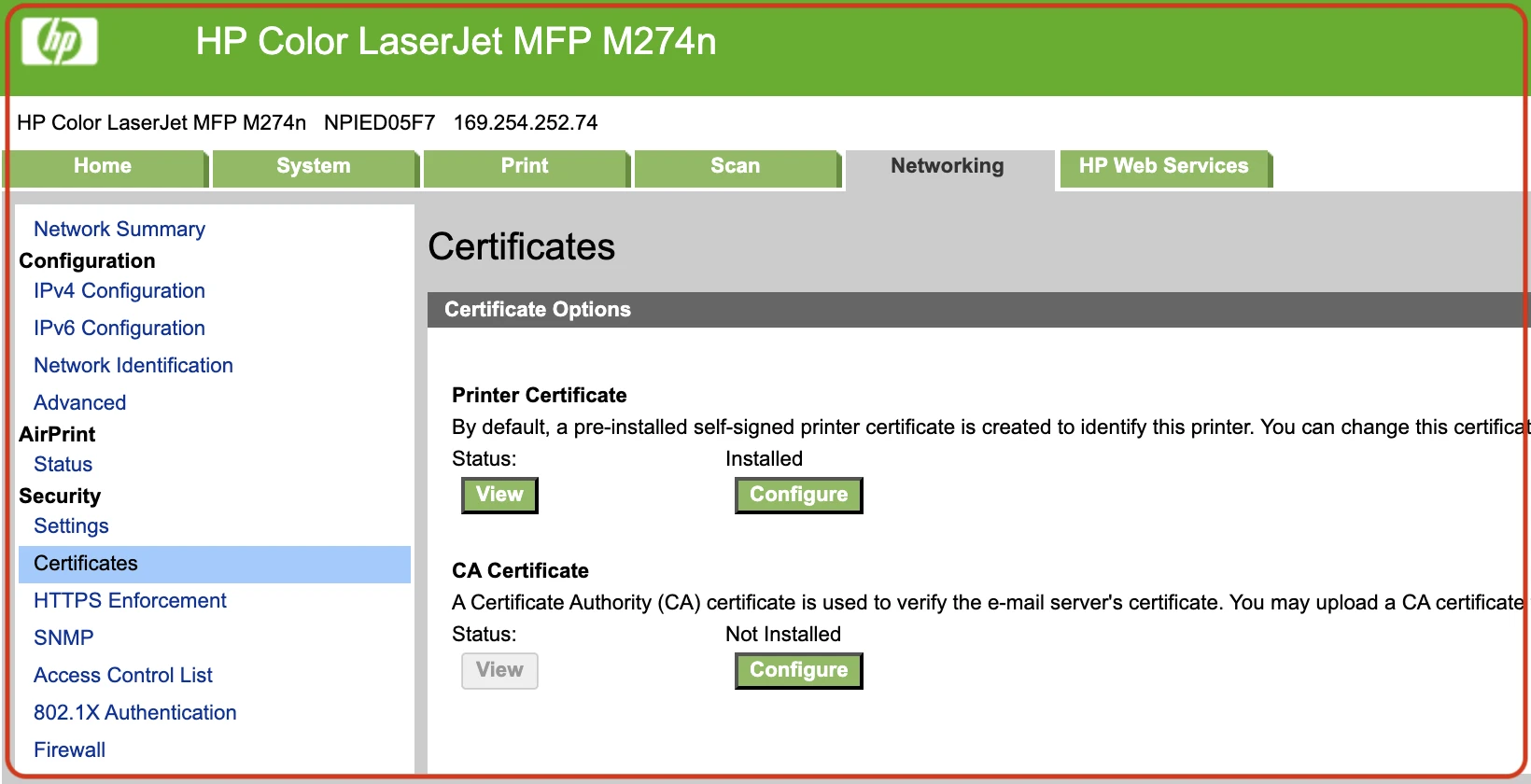Open SNMP settings link
1531x784 pixels.
63,638
